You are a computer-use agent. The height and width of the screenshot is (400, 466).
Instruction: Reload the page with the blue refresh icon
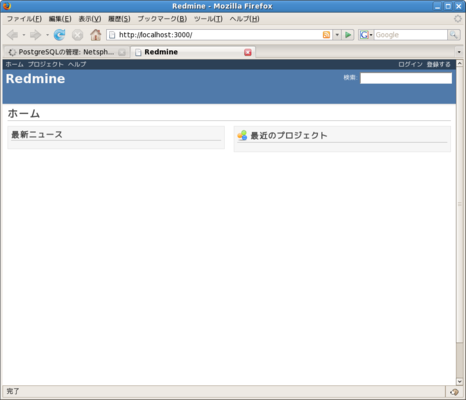pos(59,35)
